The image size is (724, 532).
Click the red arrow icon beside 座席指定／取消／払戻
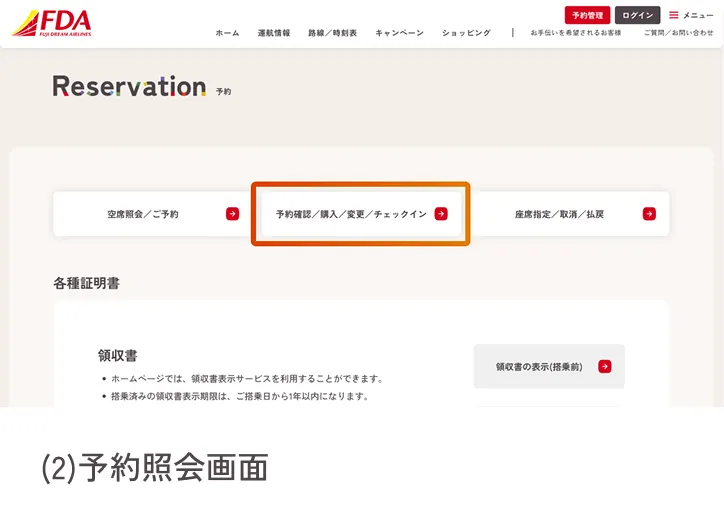pyautogui.click(x=649, y=214)
